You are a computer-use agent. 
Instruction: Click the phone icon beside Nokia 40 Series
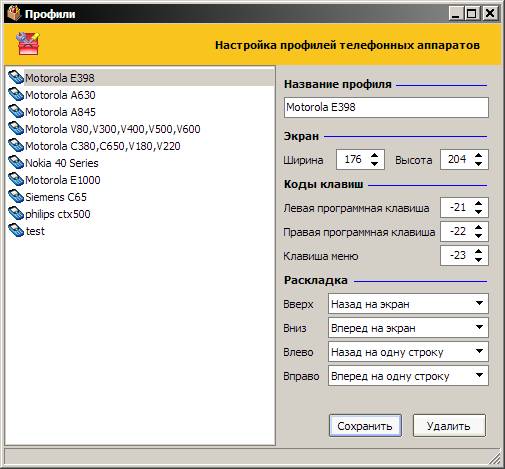point(16,163)
